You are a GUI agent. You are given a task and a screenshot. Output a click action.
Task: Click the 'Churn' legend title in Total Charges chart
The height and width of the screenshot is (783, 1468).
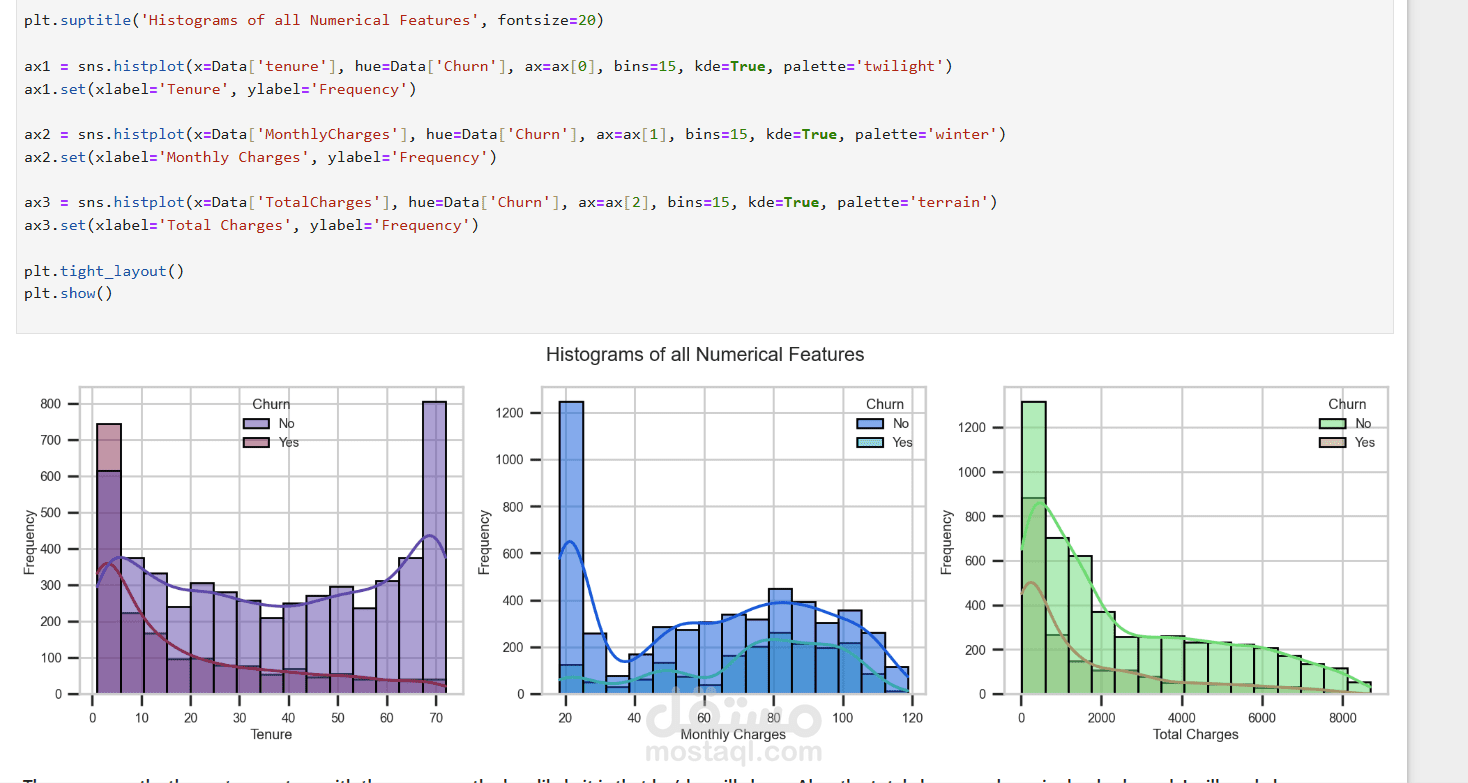(x=1347, y=404)
